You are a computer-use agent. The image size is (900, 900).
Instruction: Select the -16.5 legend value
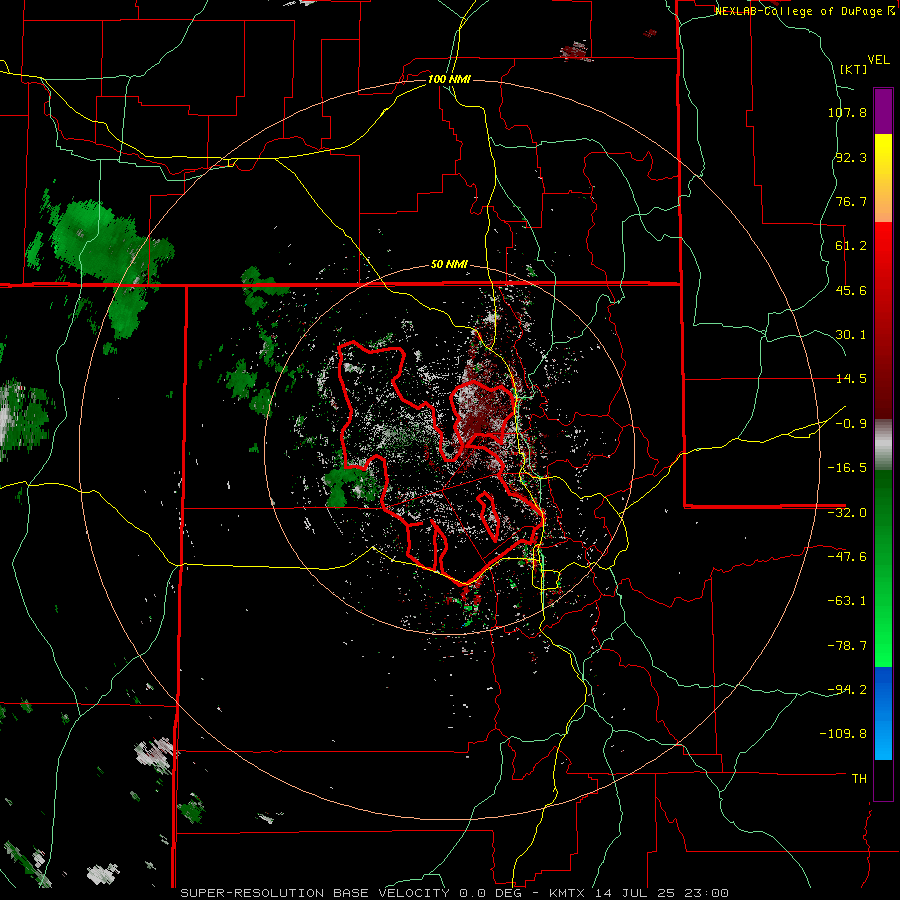coord(847,468)
